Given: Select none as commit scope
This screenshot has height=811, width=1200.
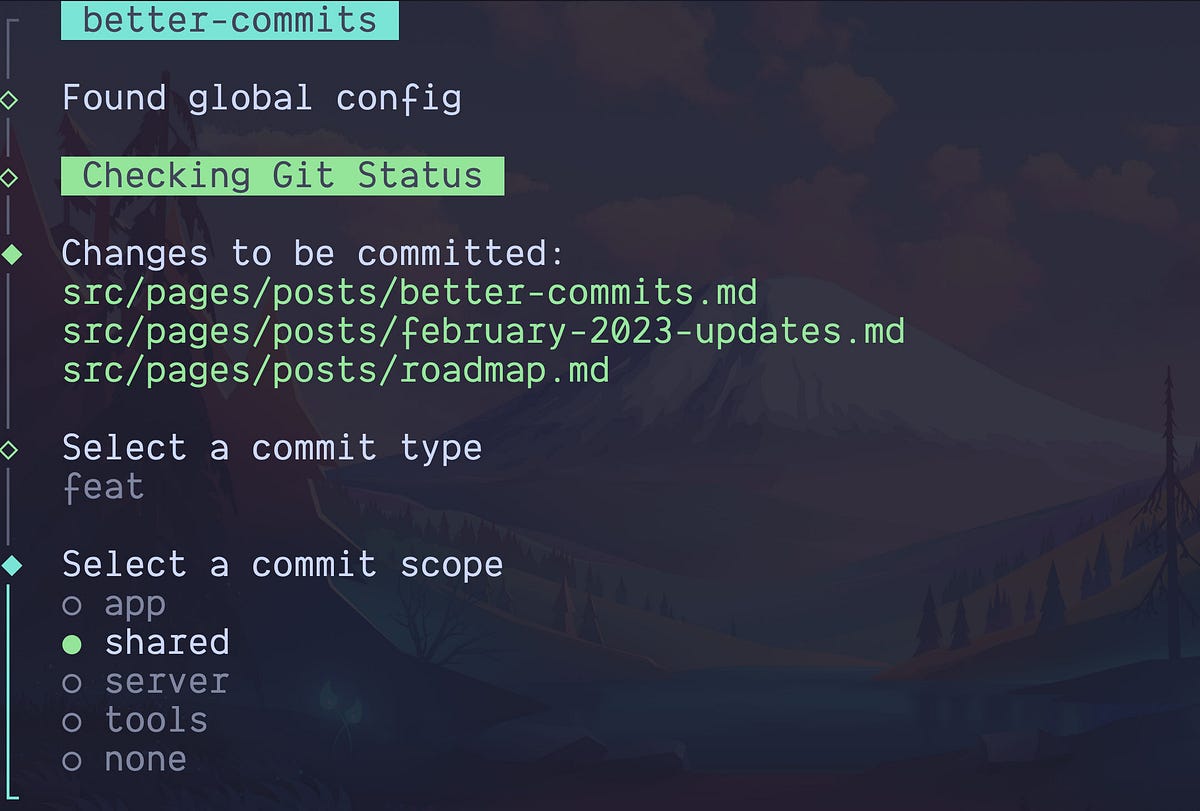Looking at the screenshot, I should click(124, 760).
